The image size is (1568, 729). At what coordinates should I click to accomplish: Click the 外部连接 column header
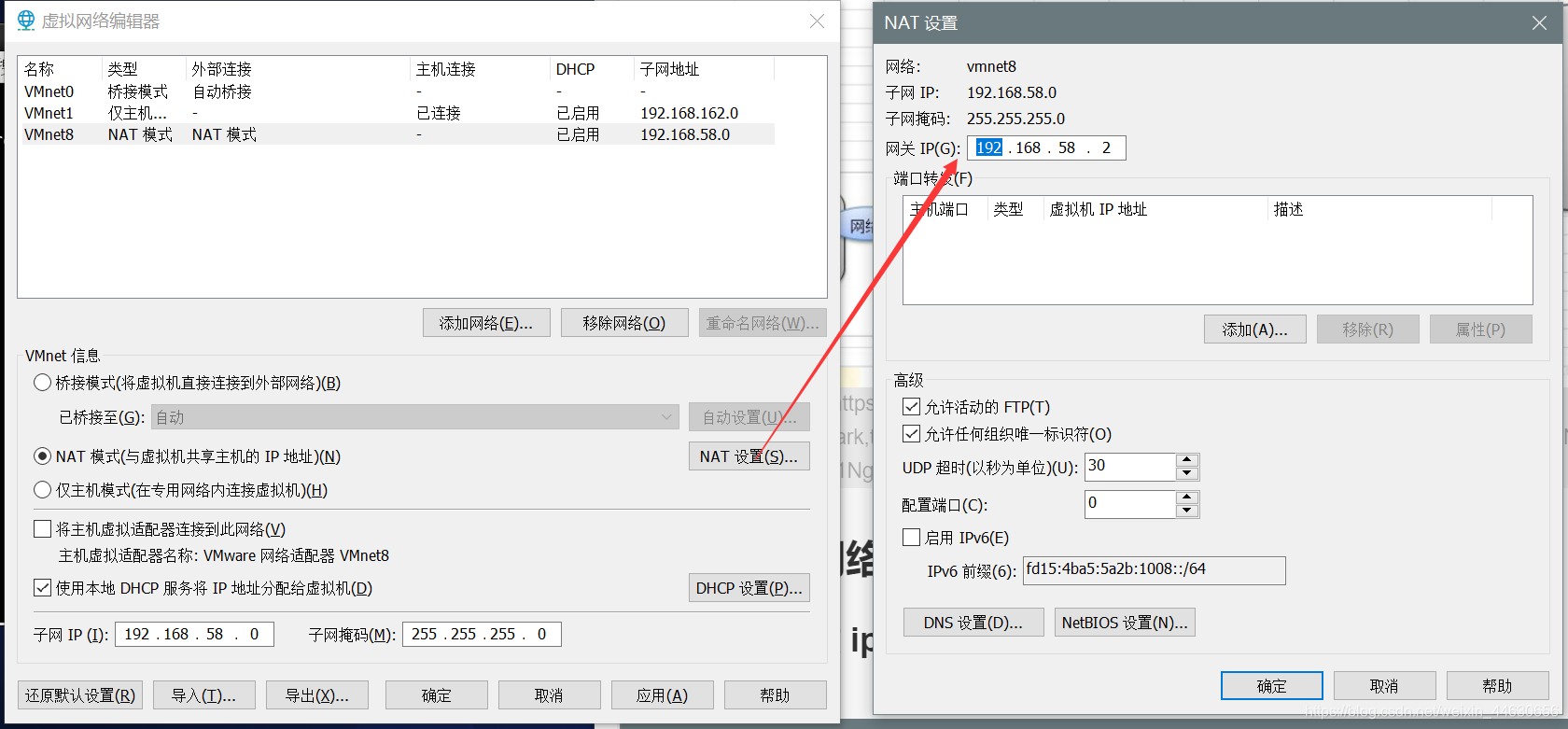pyautogui.click(x=297, y=69)
